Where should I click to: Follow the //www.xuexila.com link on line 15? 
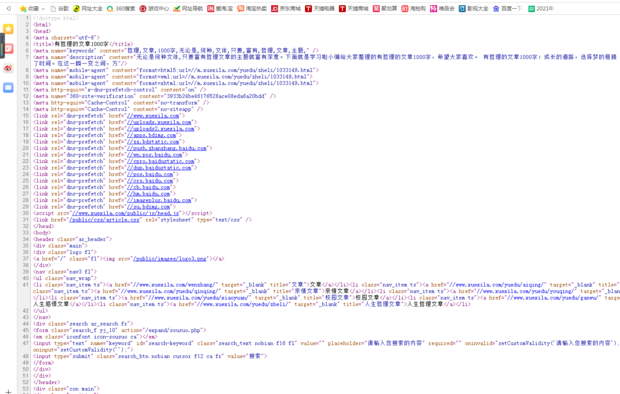[x=153, y=116]
